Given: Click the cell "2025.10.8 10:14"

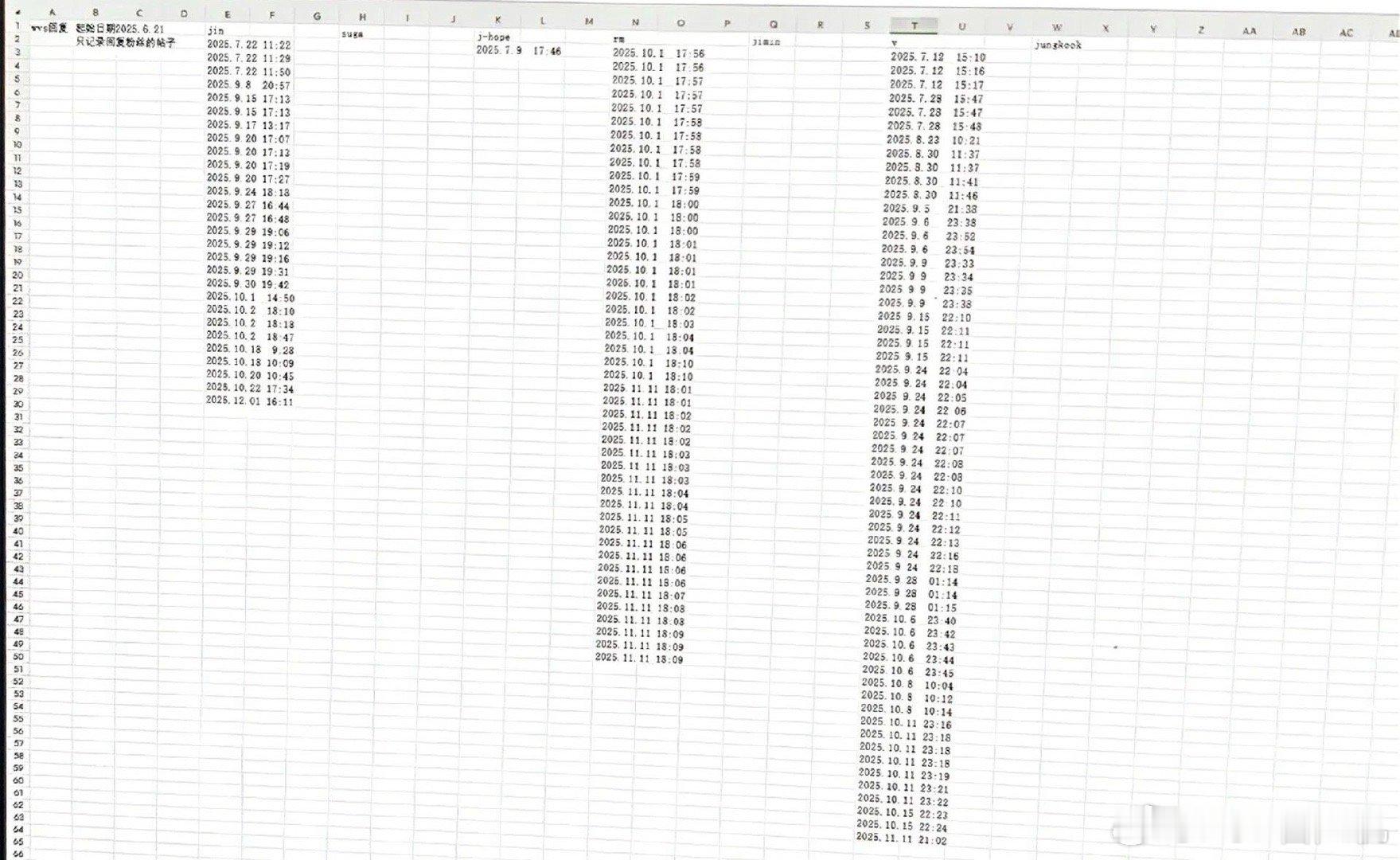Looking at the screenshot, I should tap(907, 711).
